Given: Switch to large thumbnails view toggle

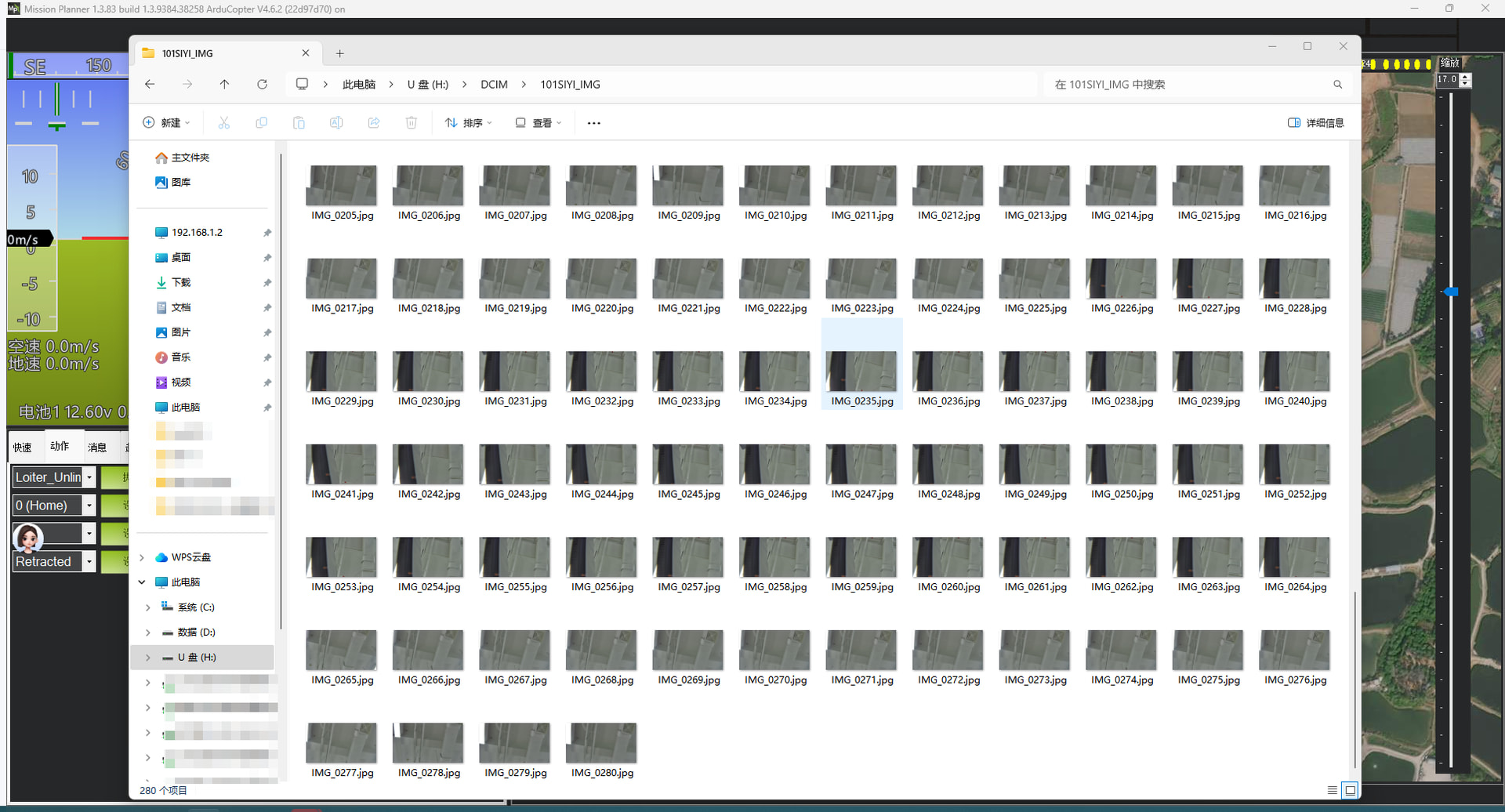Looking at the screenshot, I should 1350,790.
